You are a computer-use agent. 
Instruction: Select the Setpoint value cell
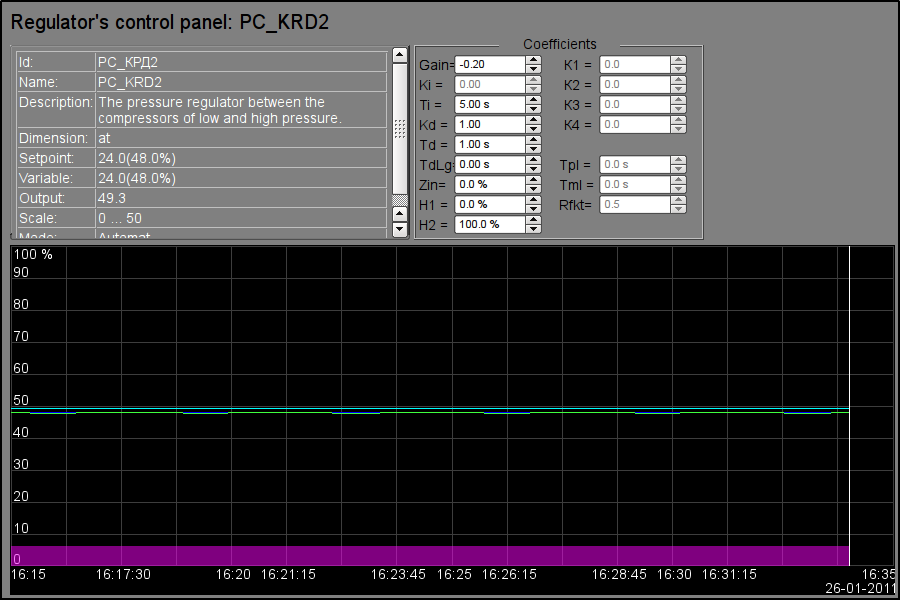click(240, 158)
